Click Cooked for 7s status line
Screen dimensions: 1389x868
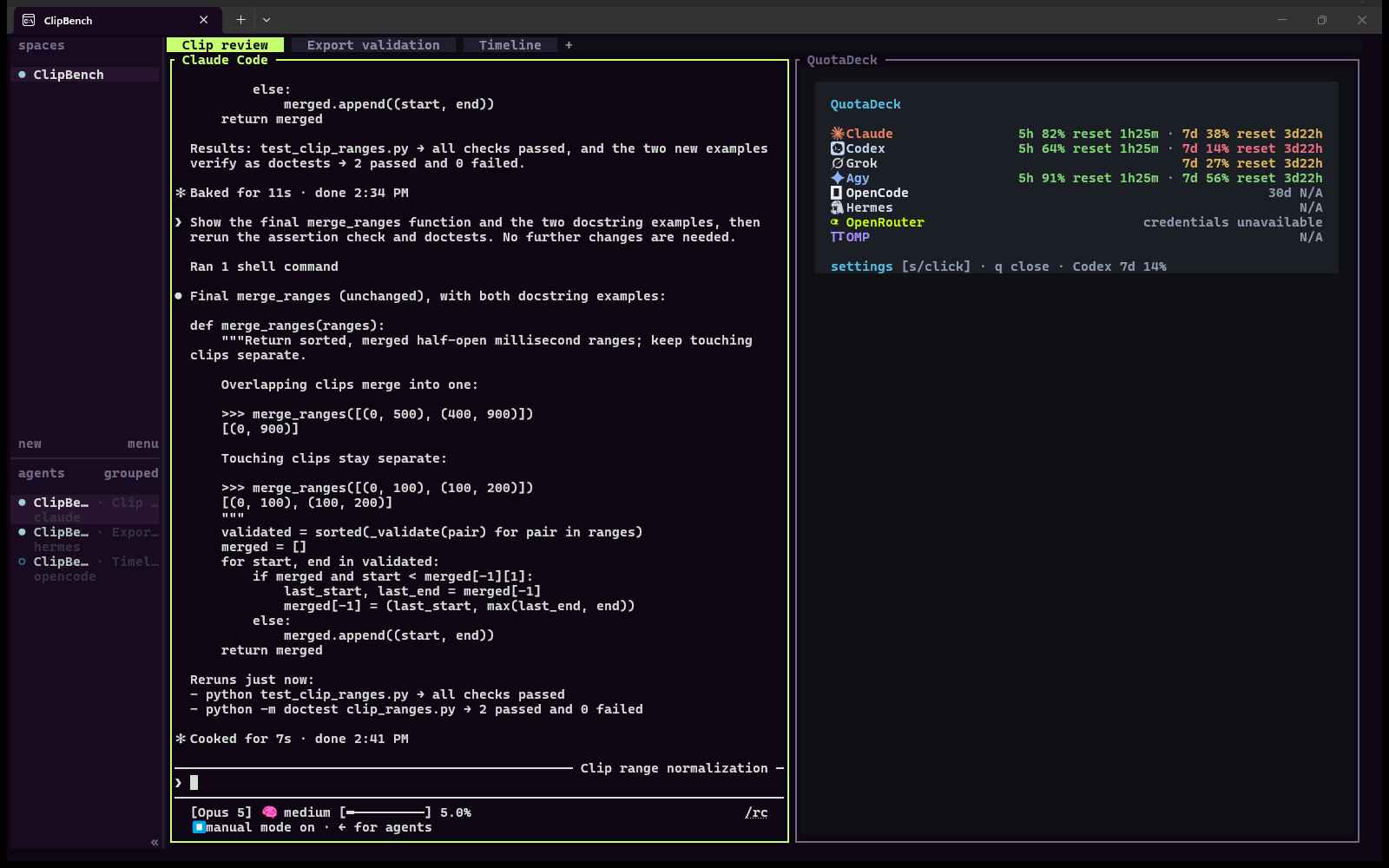click(x=293, y=739)
